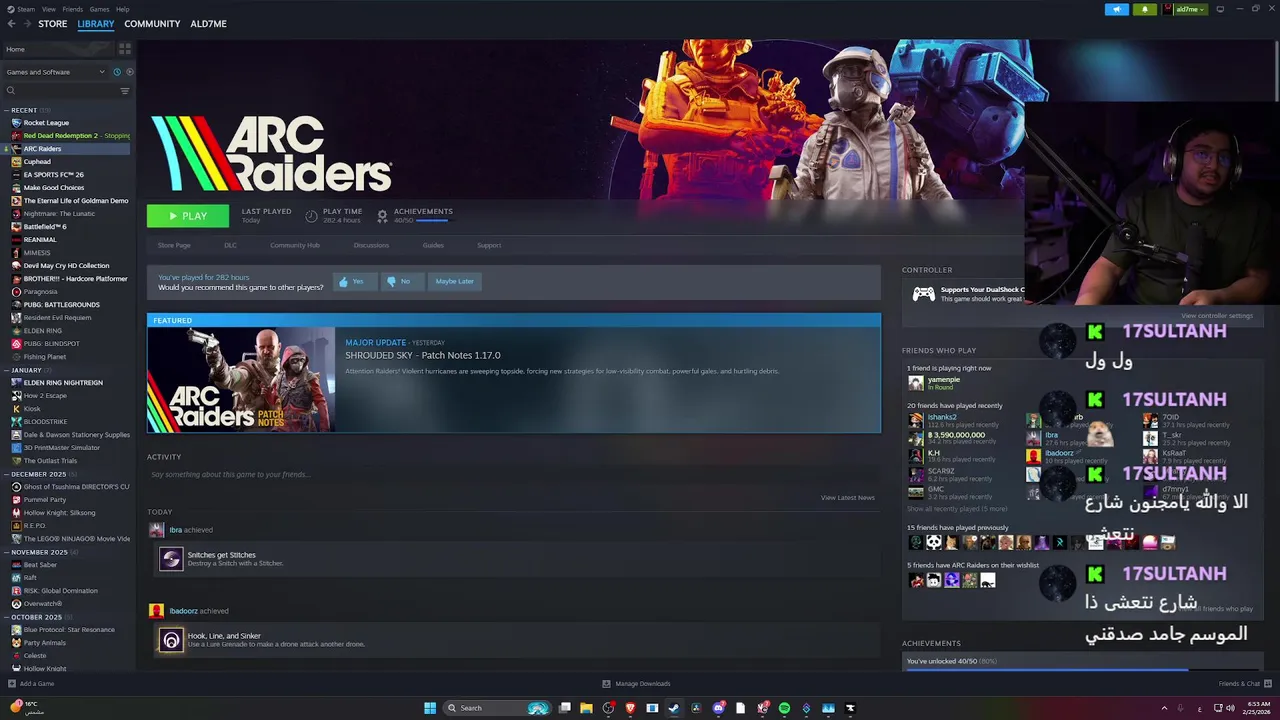Open the View menu
1280x720 pixels.
[49, 9]
